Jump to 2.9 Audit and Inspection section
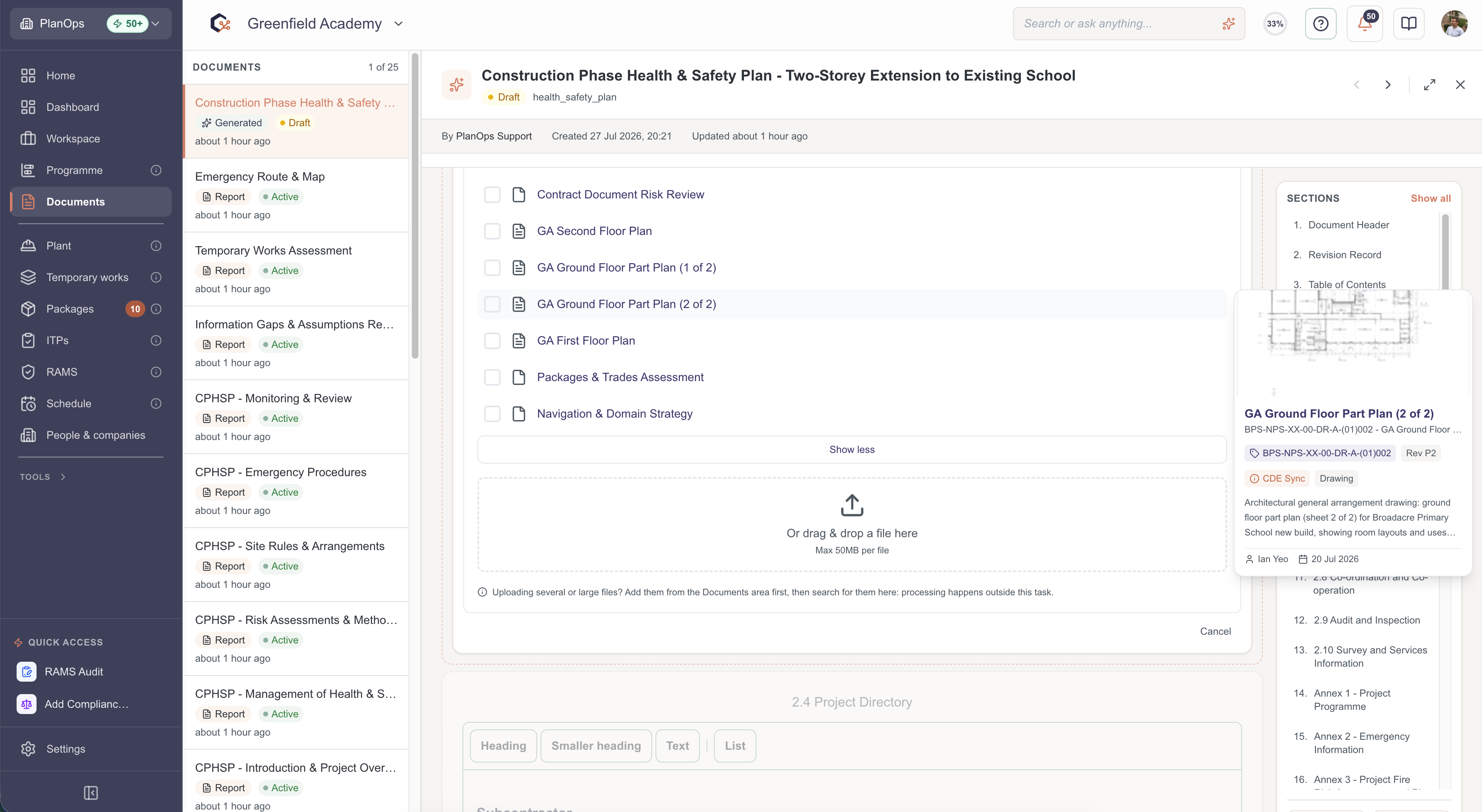This screenshot has height=812, width=1482. click(x=1366, y=620)
